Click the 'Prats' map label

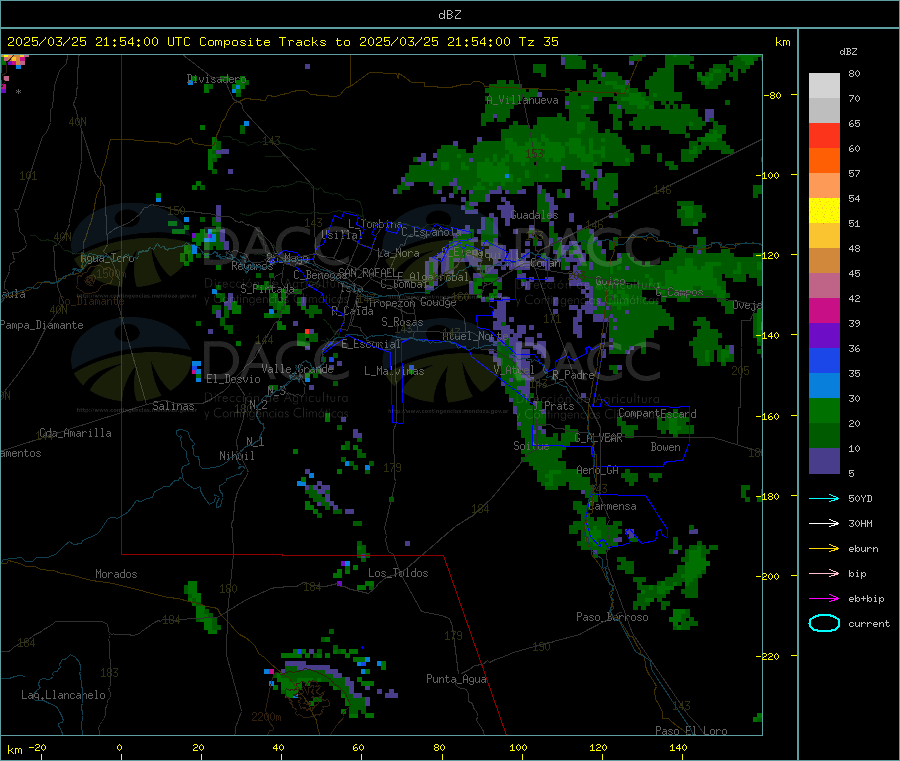[x=558, y=406]
